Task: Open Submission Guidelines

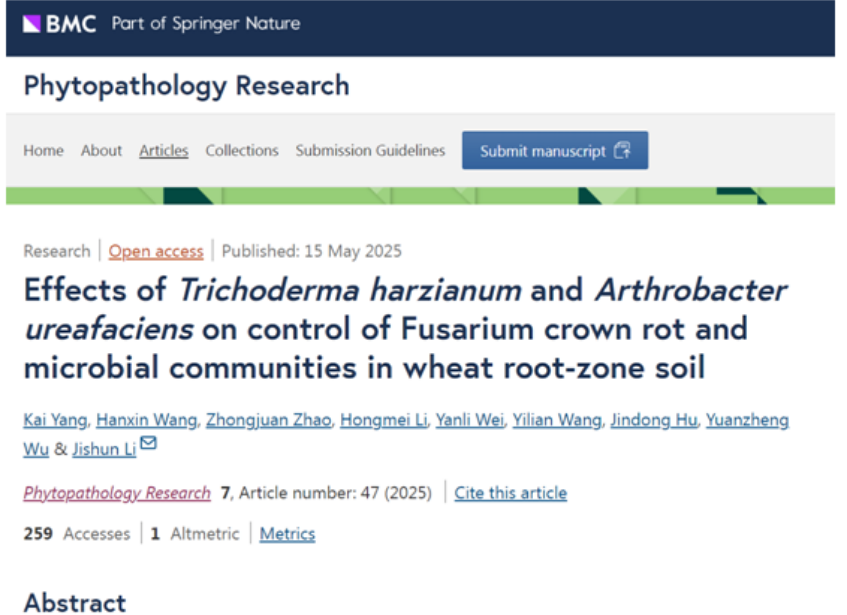Action: 370,151
